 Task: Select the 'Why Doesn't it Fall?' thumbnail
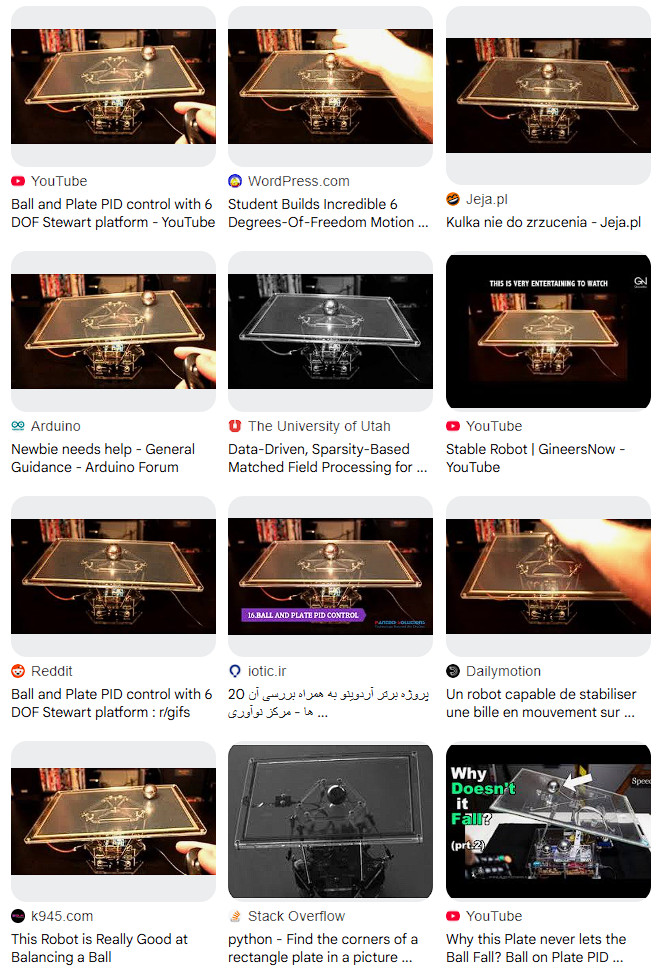(x=548, y=821)
